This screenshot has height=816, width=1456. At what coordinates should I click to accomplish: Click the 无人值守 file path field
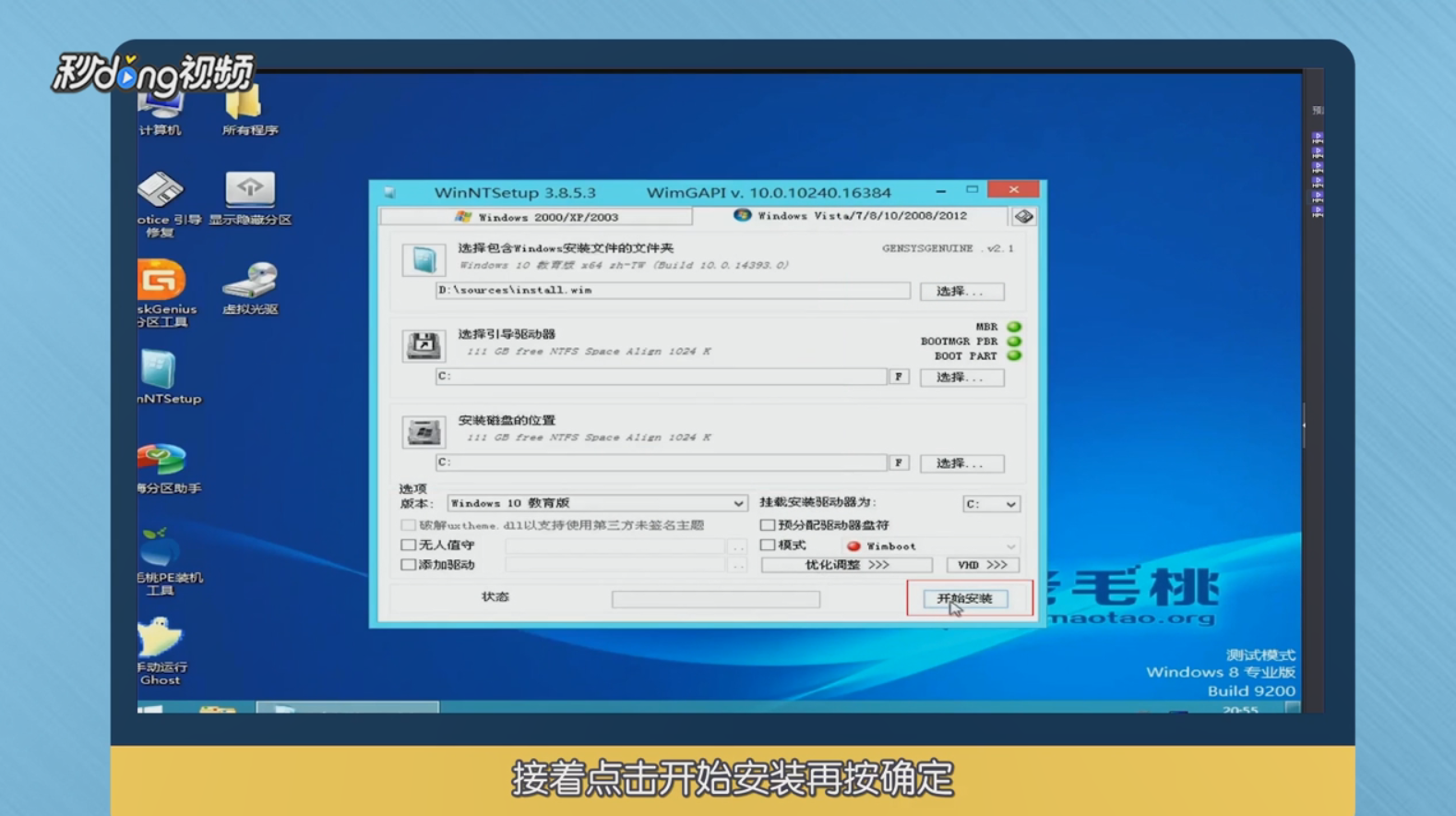pos(615,546)
